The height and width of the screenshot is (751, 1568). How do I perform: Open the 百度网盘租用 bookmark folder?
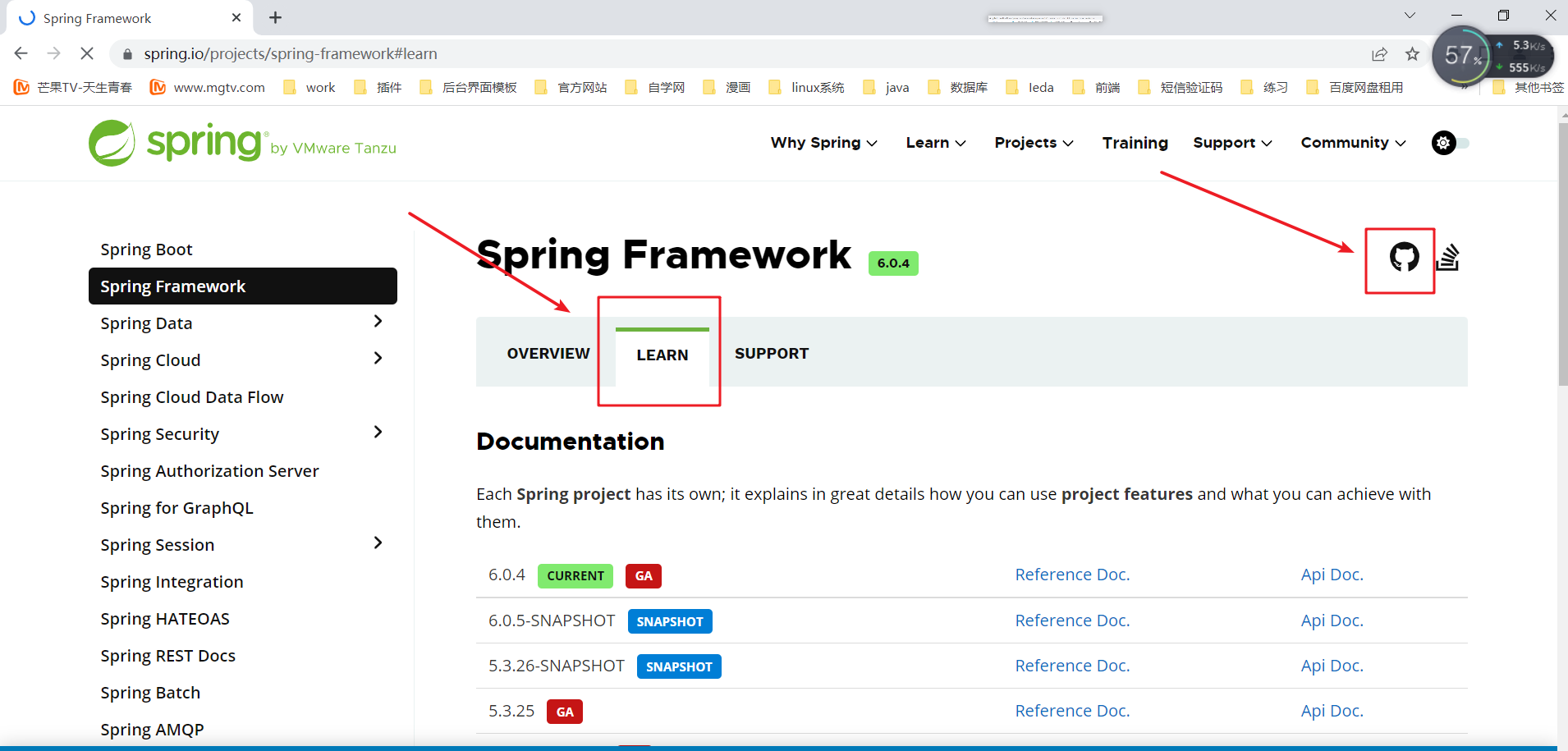[x=1355, y=87]
